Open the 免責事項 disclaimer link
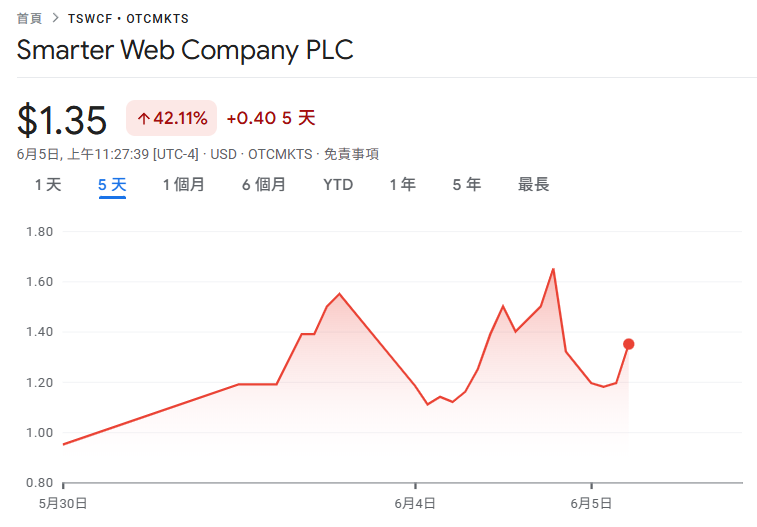The image size is (757, 527). pos(352,154)
